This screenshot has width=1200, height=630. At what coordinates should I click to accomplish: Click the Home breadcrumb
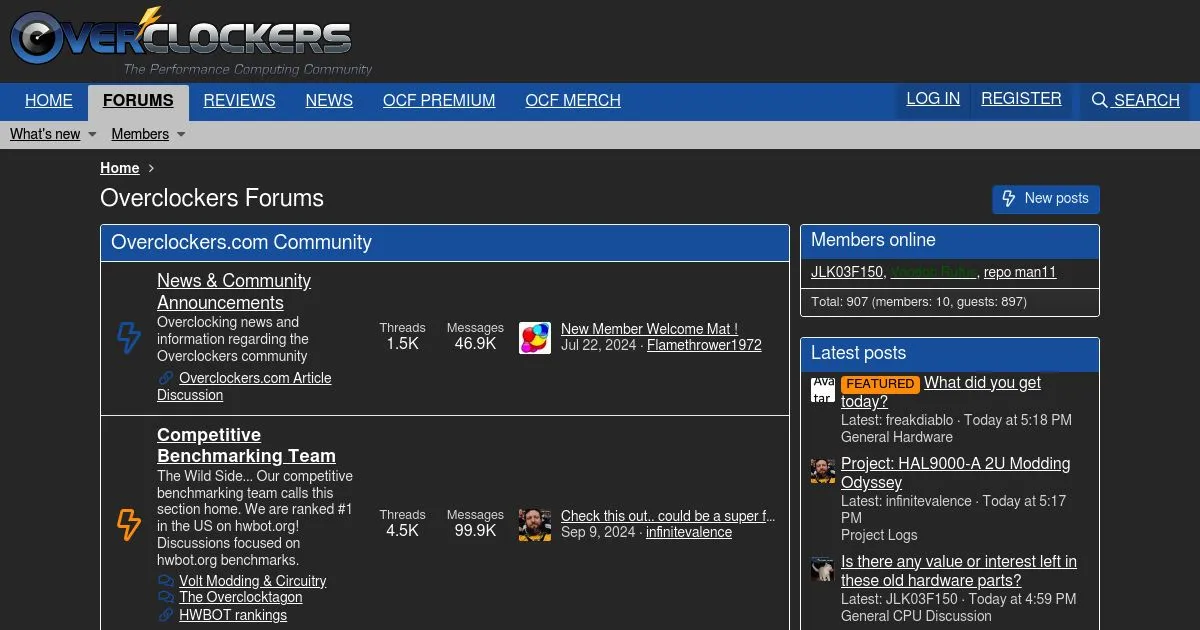[x=120, y=168]
